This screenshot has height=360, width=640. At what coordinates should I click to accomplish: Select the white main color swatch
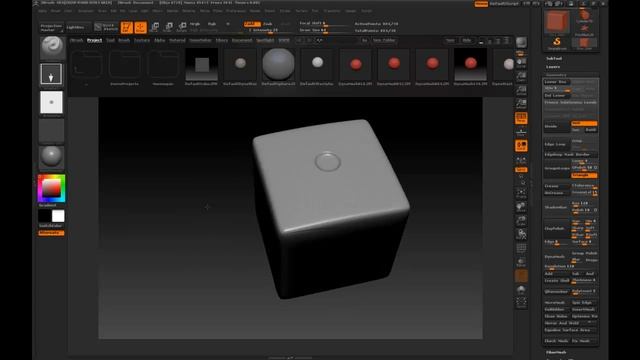click(x=58, y=216)
